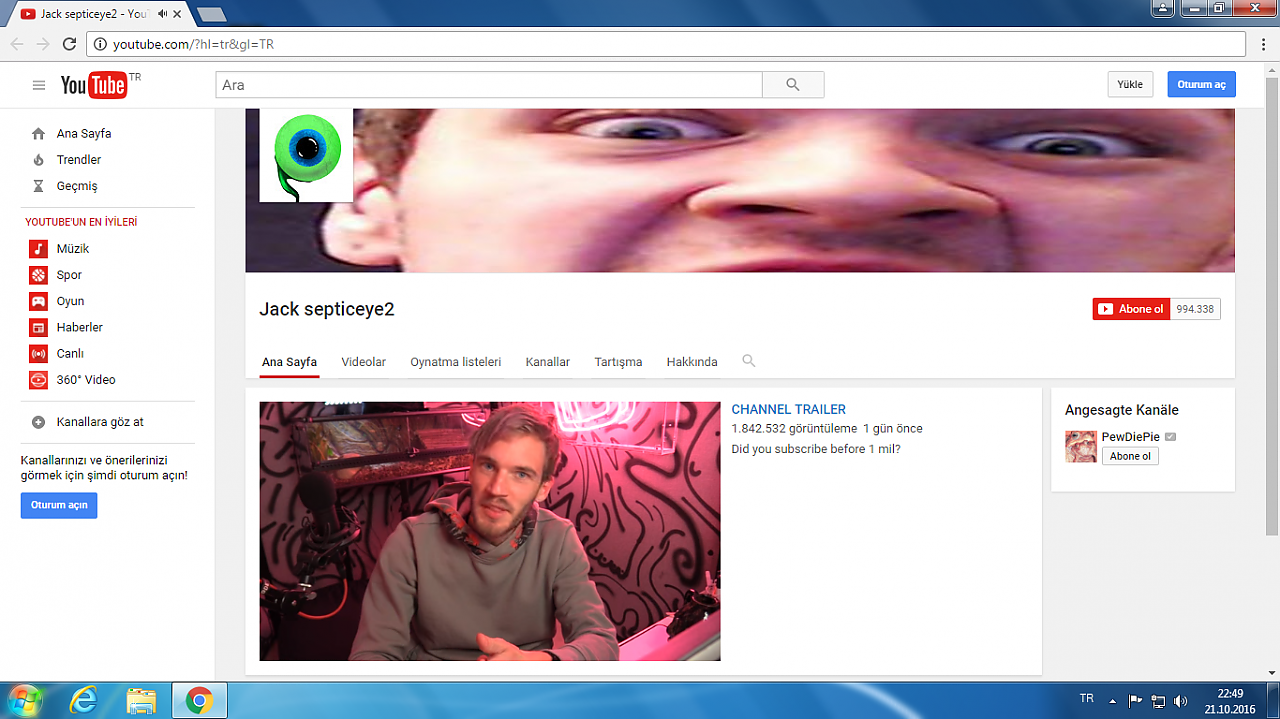Viewport: 1280px width, 719px height.
Task: Click the sidebar Oturum açın button
Action: coord(59,505)
